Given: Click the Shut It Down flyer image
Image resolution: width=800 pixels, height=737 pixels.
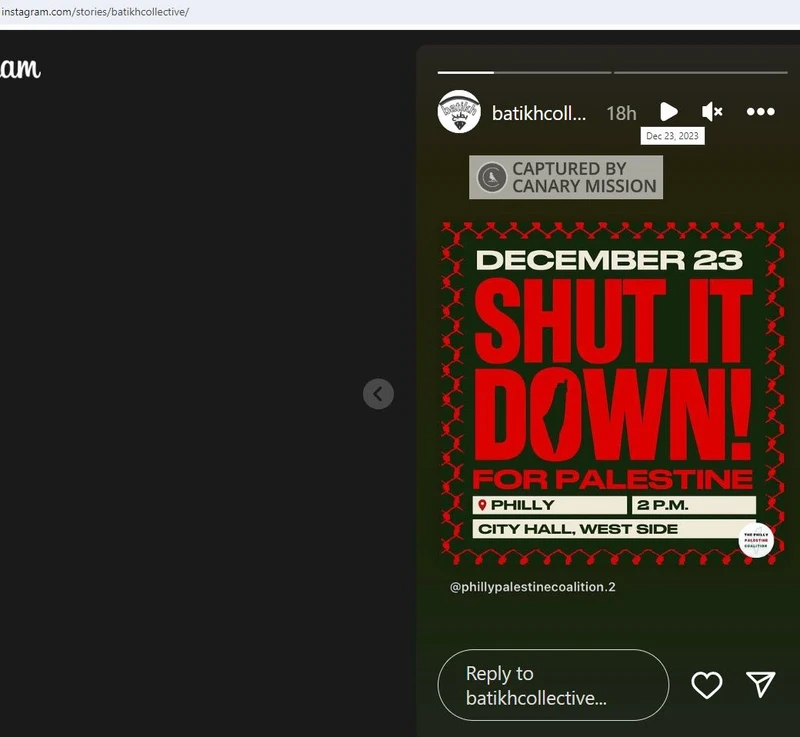Looking at the screenshot, I should [613, 394].
